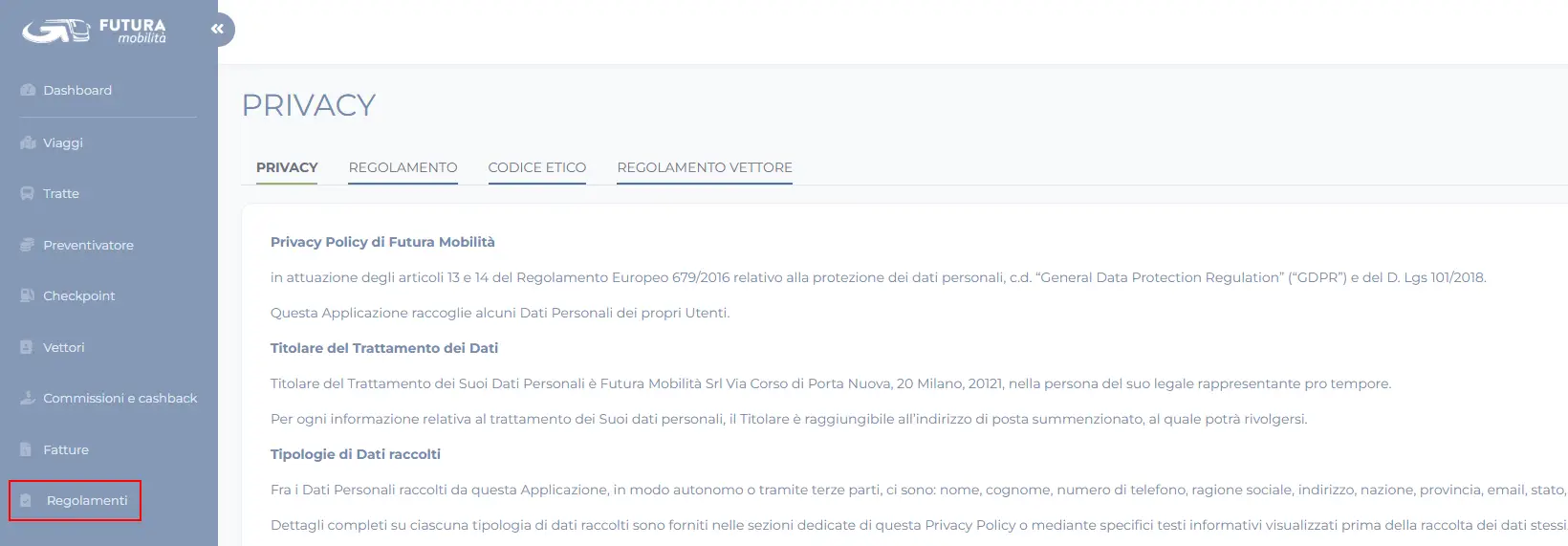Collapse sidebar with double chevron button

click(x=217, y=30)
